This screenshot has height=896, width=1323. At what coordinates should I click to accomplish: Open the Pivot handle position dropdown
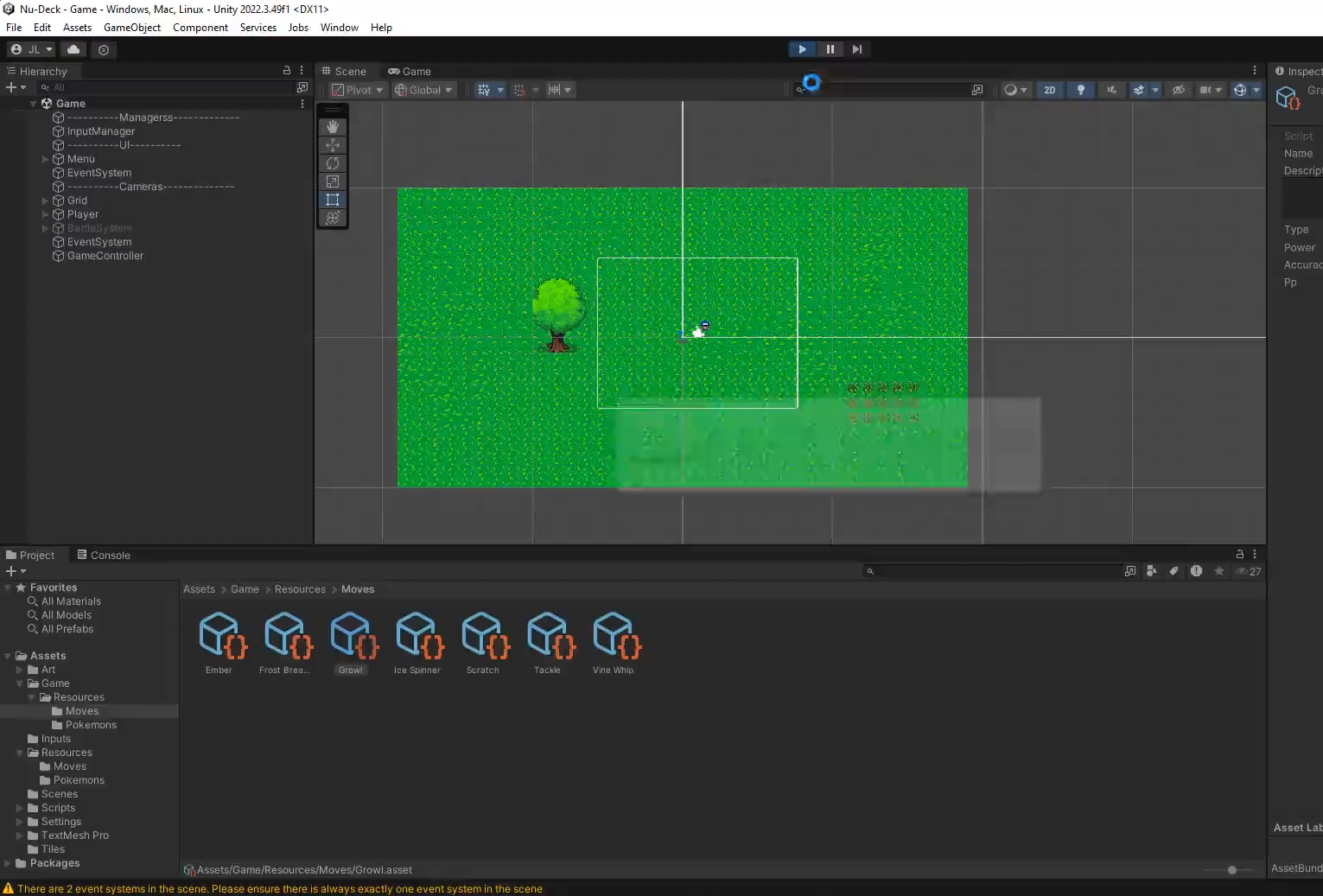pos(357,90)
